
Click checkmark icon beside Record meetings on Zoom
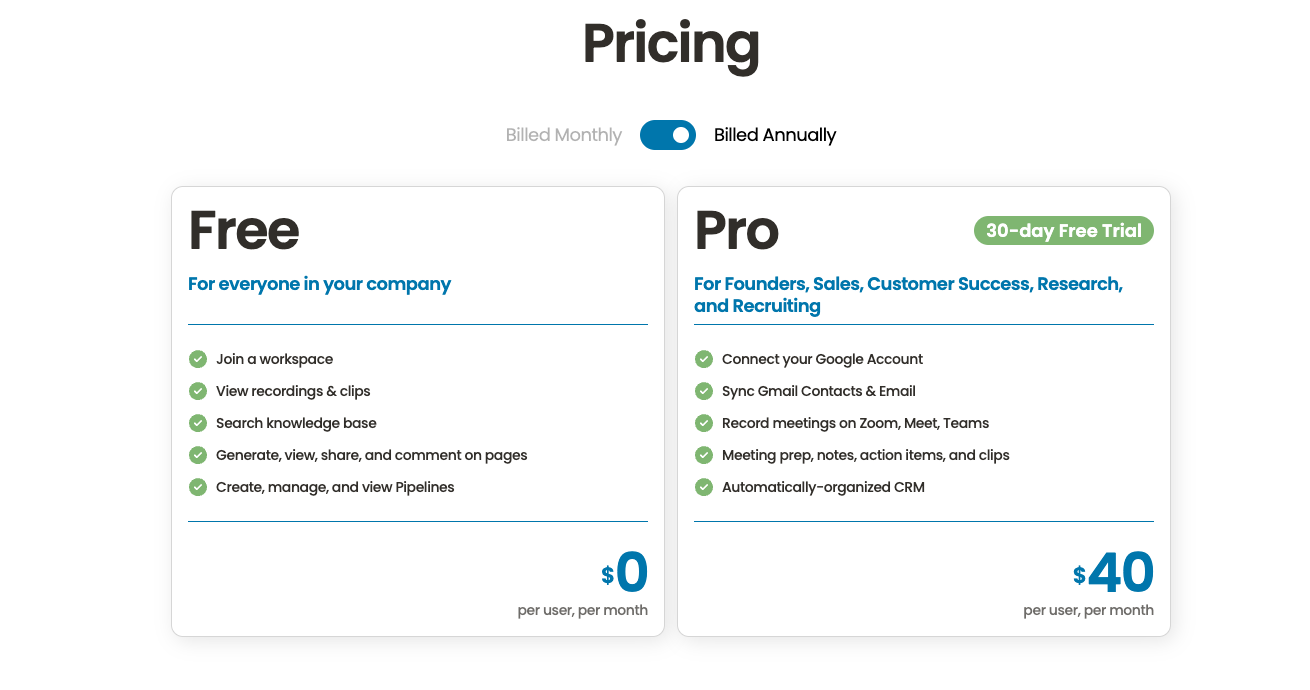(x=704, y=423)
